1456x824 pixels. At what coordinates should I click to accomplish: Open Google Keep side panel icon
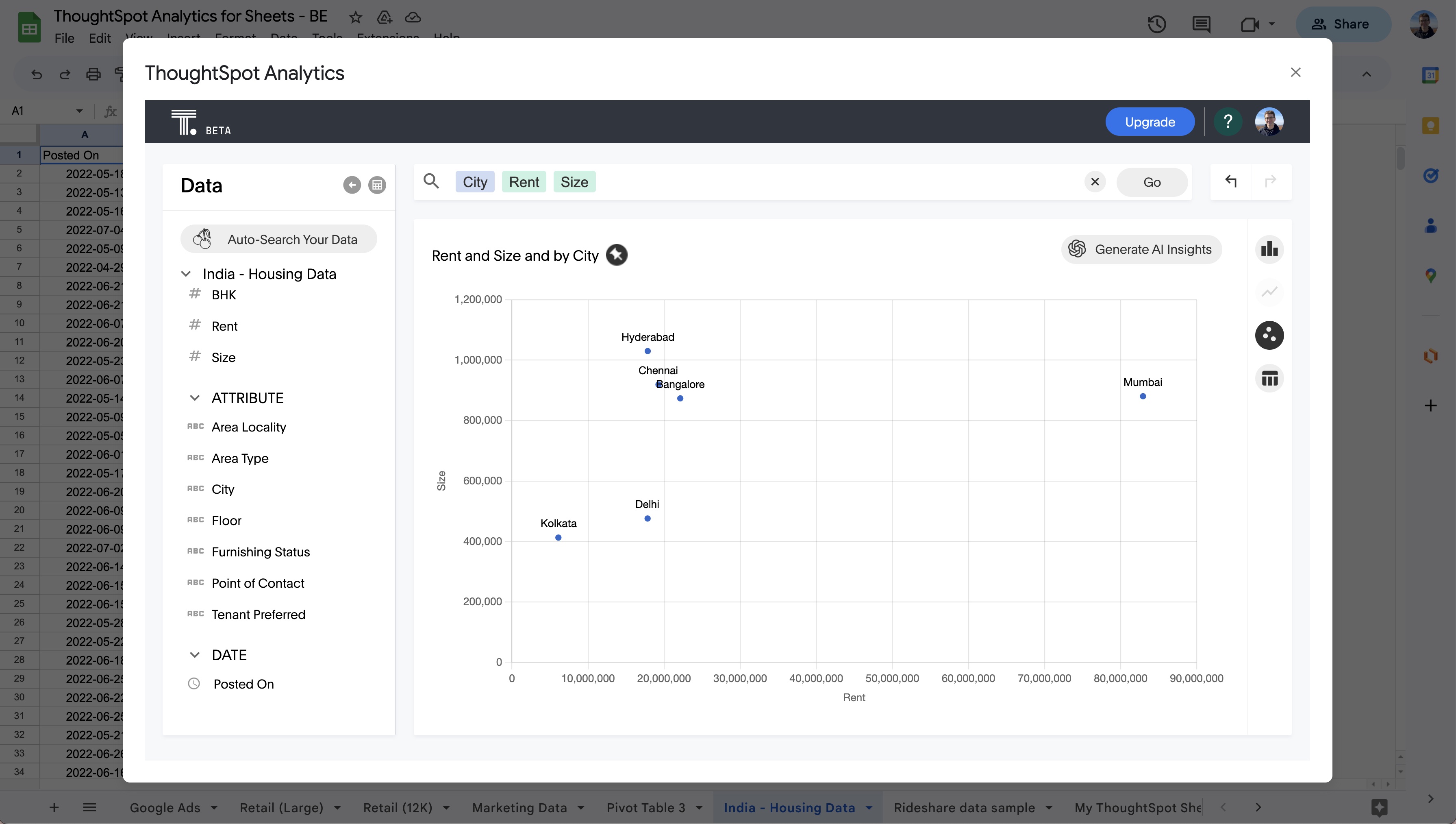[1430, 125]
